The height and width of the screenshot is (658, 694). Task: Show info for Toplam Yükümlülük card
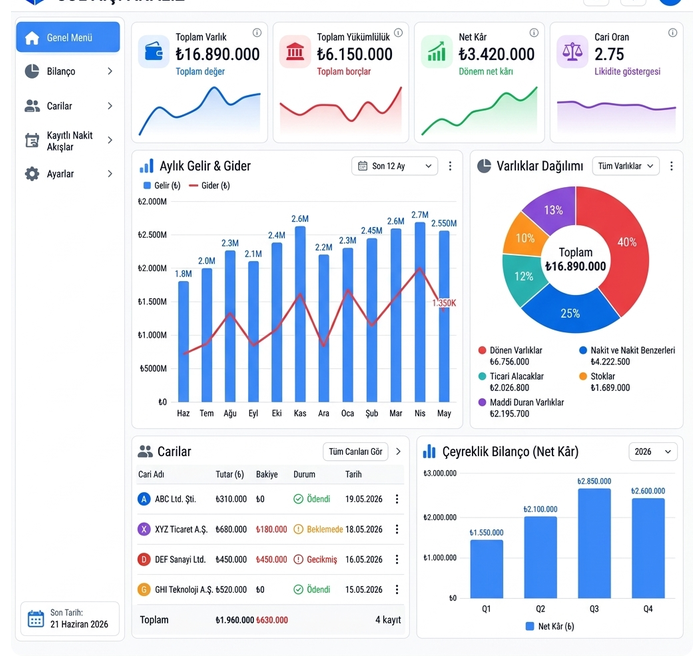coord(398,33)
